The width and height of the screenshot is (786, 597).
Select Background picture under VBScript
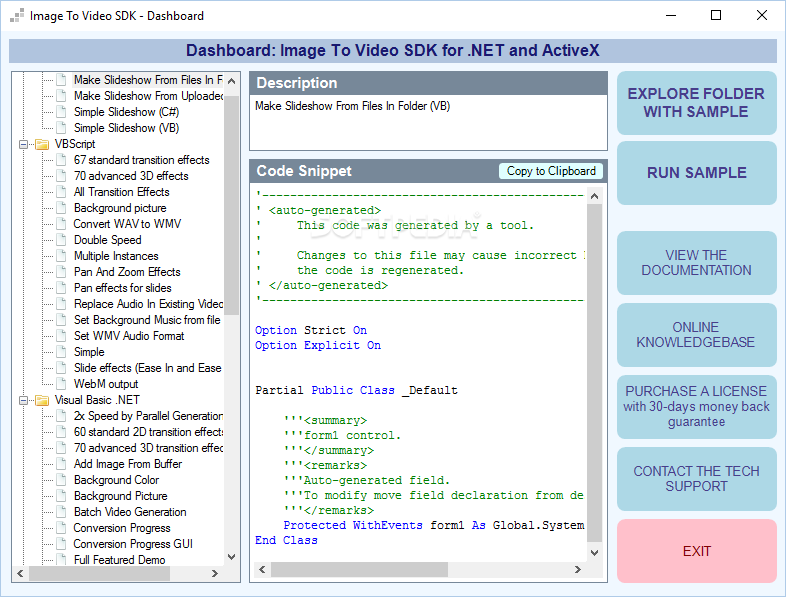(x=120, y=208)
